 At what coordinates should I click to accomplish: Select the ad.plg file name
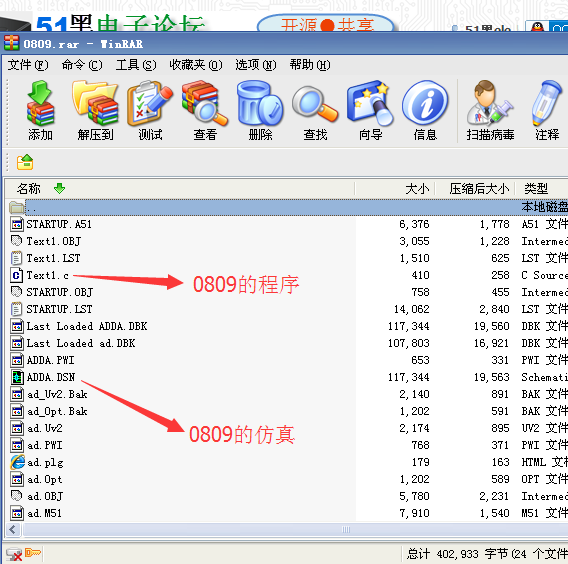coord(45,463)
